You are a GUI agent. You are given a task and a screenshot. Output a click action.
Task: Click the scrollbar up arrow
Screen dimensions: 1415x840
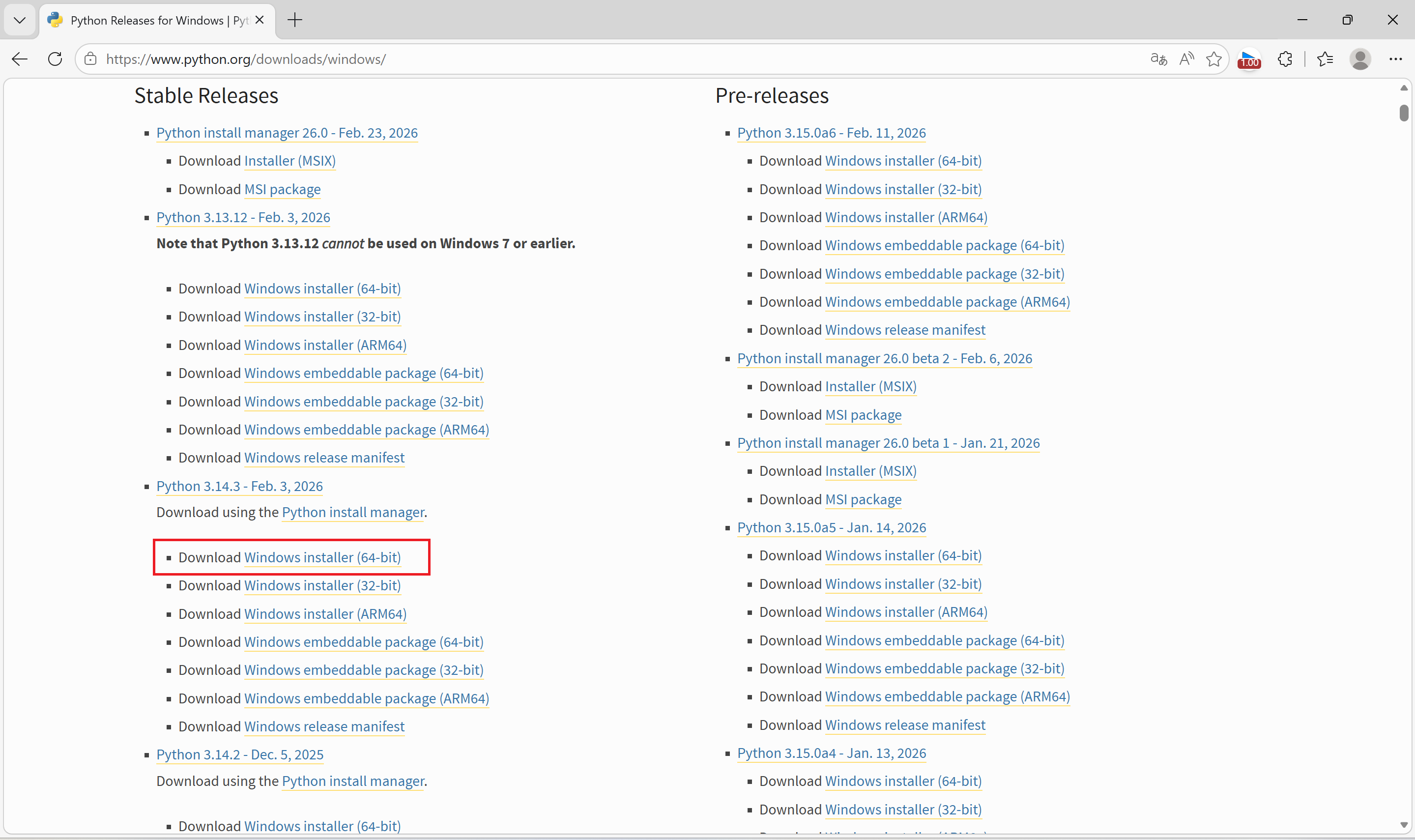[1404, 88]
